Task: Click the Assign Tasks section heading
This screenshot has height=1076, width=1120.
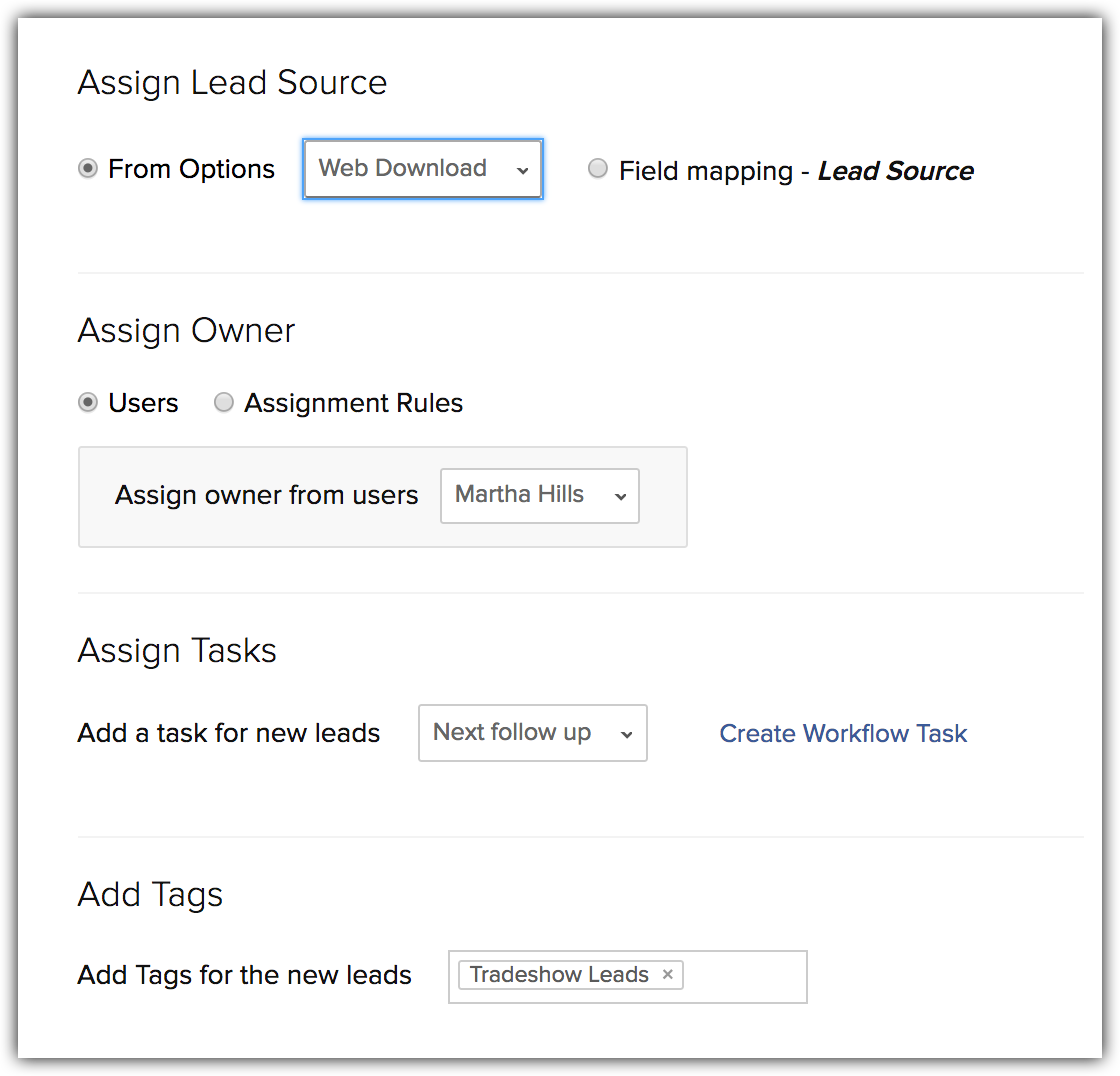Action: point(177,651)
